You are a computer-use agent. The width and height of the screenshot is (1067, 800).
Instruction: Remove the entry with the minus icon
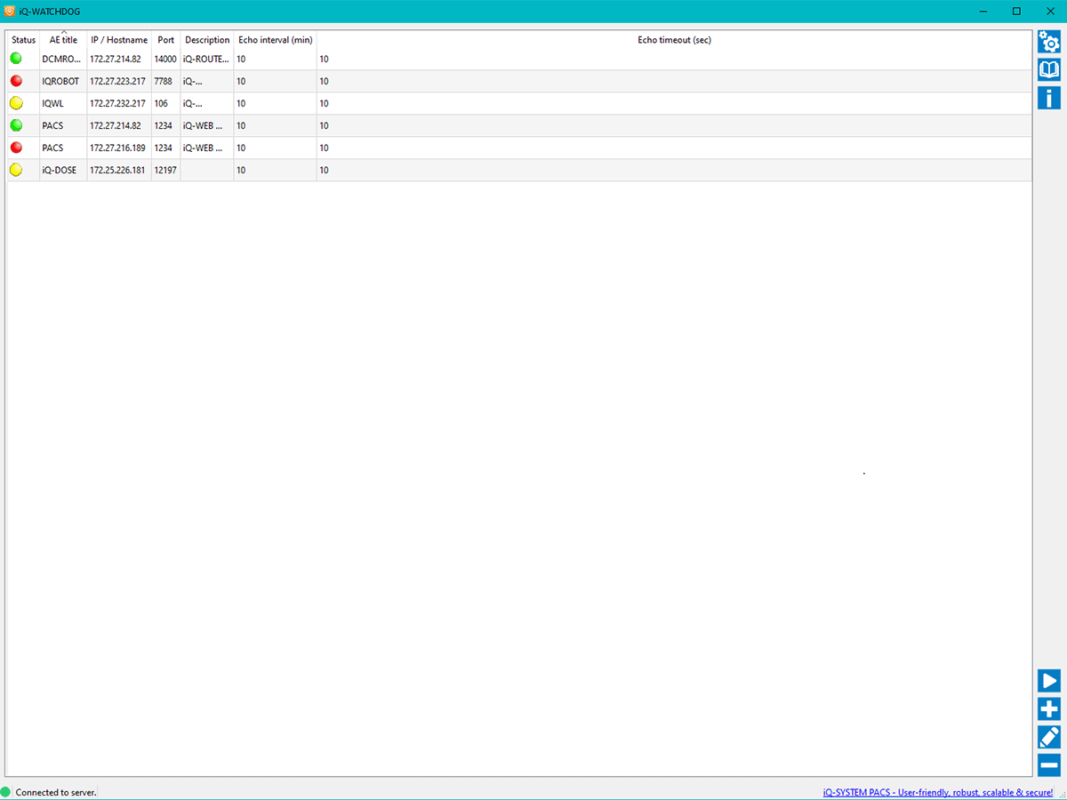(1049, 765)
